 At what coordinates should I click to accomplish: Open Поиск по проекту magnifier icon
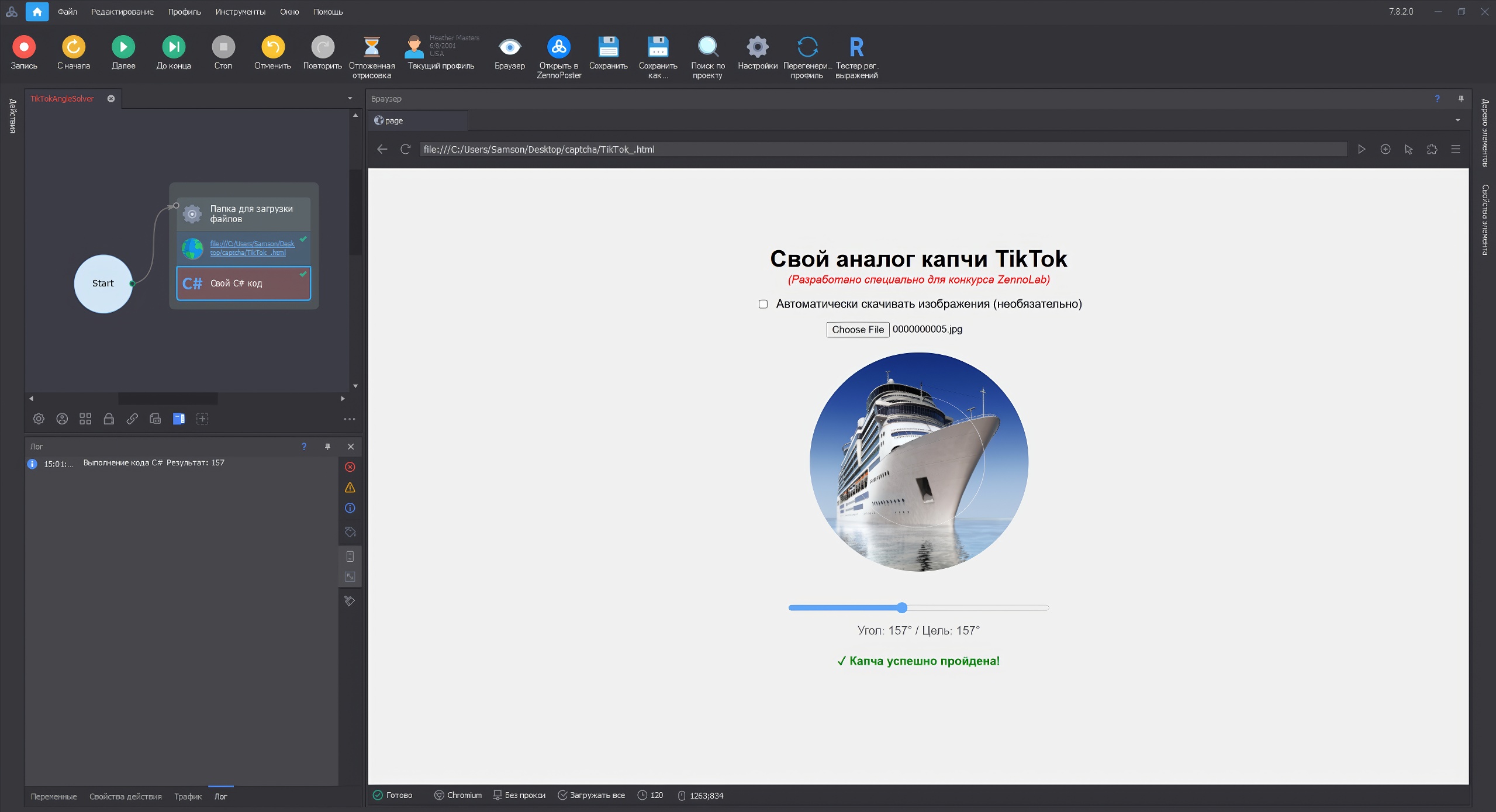click(707, 47)
